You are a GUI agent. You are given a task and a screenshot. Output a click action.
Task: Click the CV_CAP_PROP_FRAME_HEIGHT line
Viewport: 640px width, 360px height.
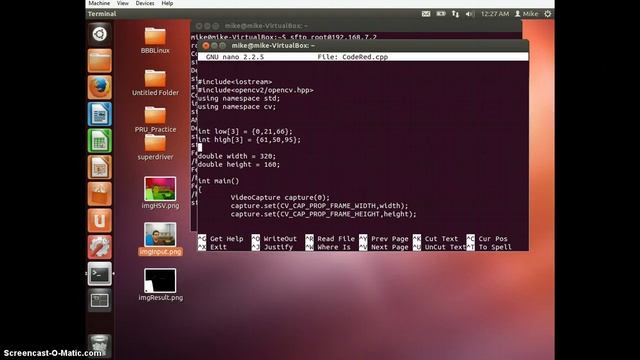323,214
